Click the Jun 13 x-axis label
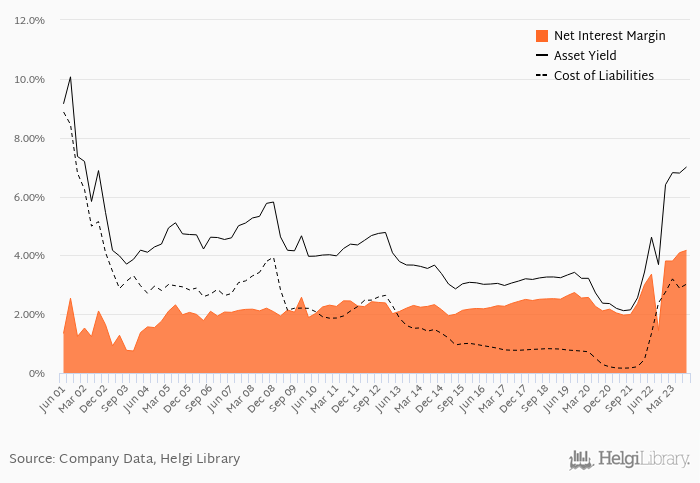The width and height of the screenshot is (700, 483). point(388,398)
